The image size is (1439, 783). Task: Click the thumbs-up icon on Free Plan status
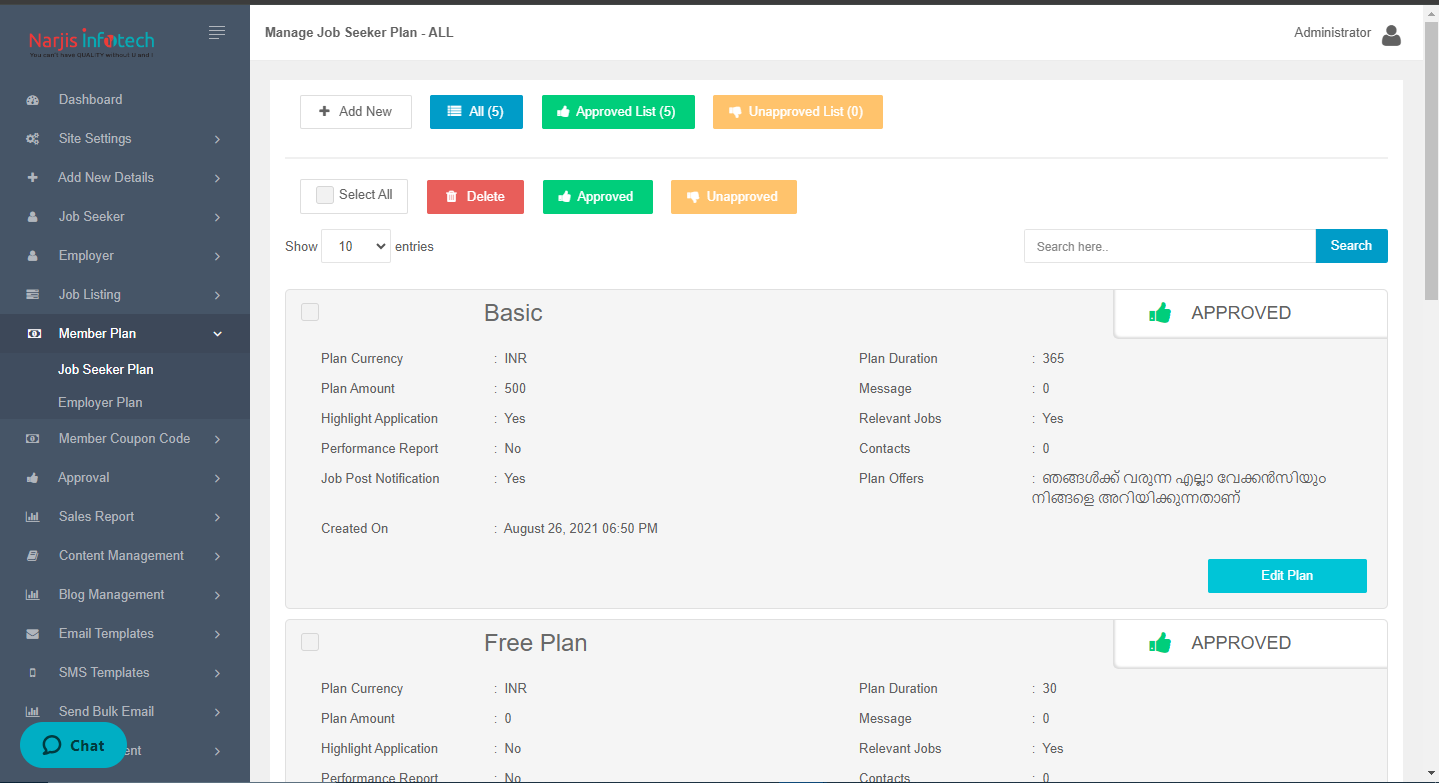pyautogui.click(x=1160, y=643)
